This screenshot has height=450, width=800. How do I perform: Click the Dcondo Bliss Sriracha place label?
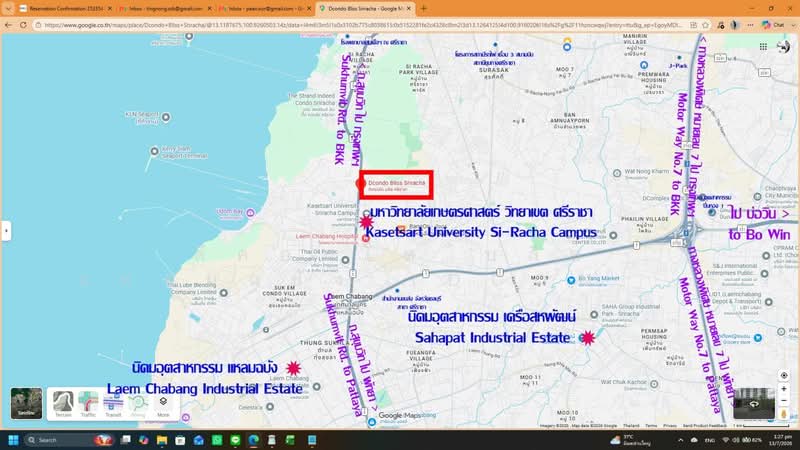tap(396, 183)
